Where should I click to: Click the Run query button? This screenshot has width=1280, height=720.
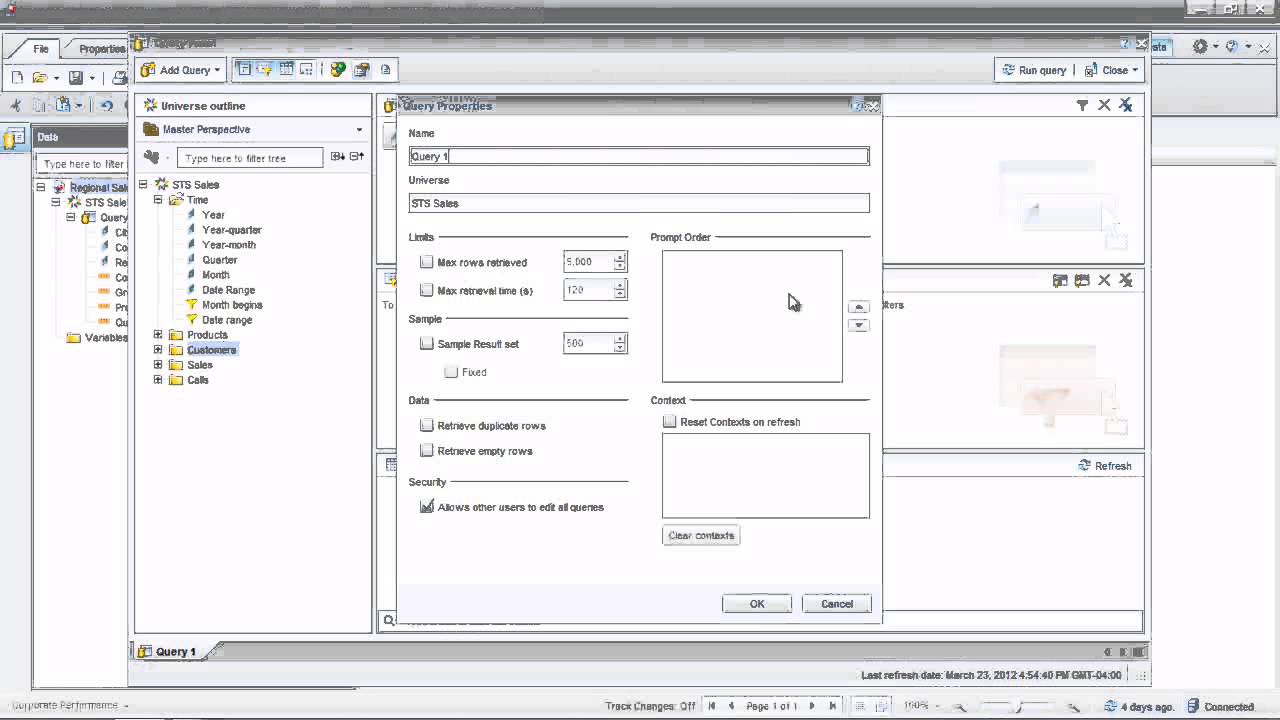tap(1033, 70)
